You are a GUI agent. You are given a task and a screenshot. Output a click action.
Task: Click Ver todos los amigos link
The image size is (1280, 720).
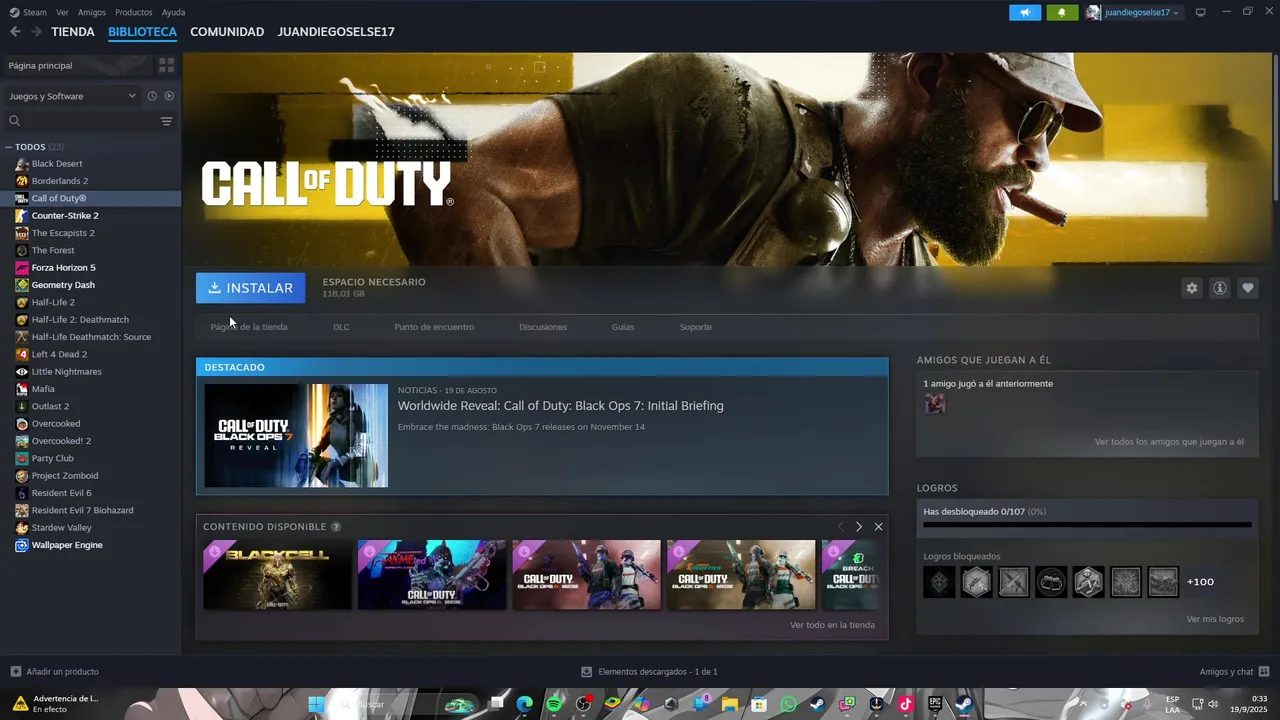click(1169, 442)
